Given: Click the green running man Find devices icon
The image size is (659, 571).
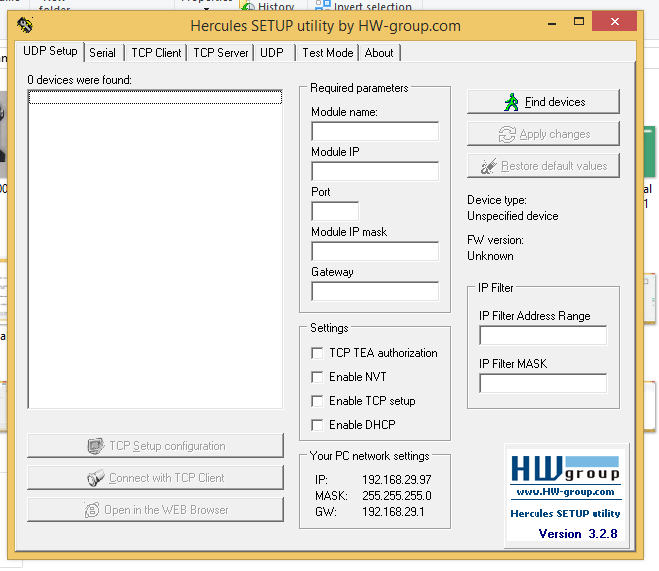Looking at the screenshot, I should pyautogui.click(x=511, y=102).
